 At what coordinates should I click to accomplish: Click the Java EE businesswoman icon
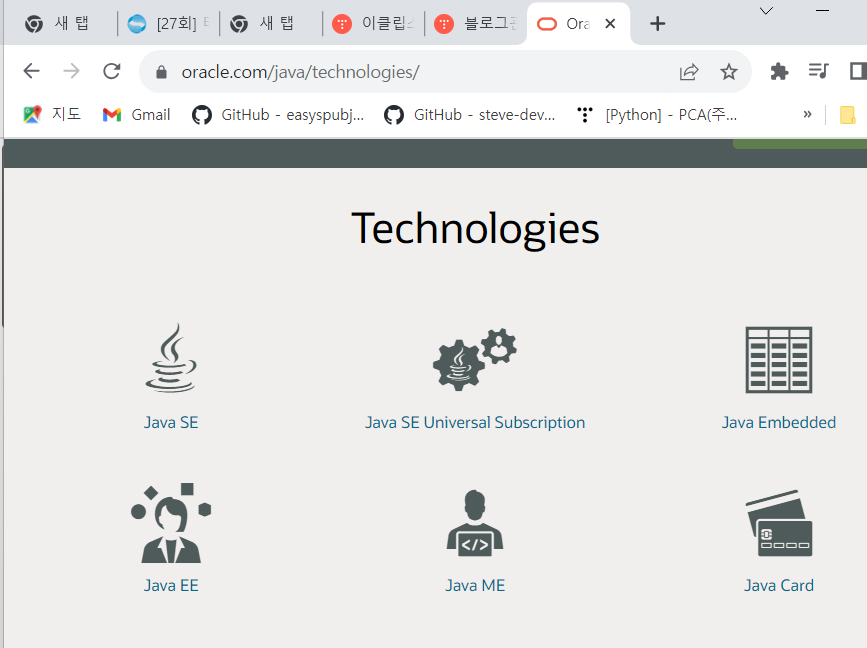click(x=171, y=523)
